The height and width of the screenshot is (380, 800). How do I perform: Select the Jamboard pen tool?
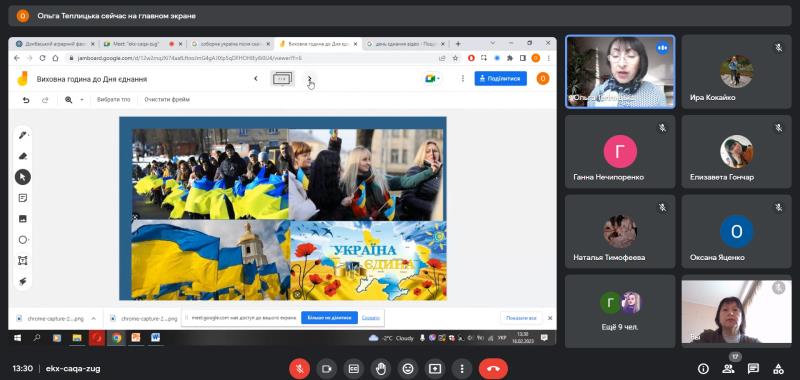23,135
